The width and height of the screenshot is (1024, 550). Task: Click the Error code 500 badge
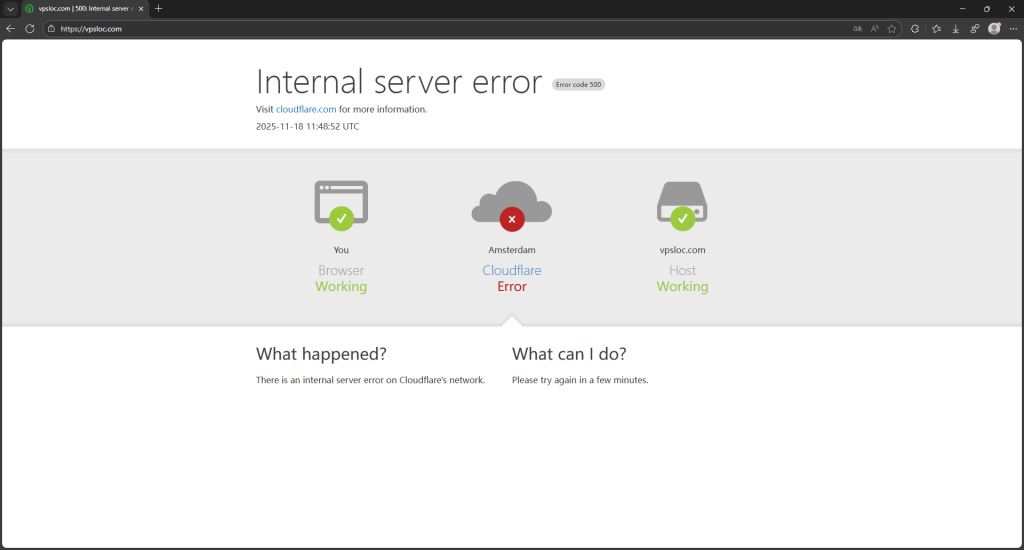tap(578, 84)
